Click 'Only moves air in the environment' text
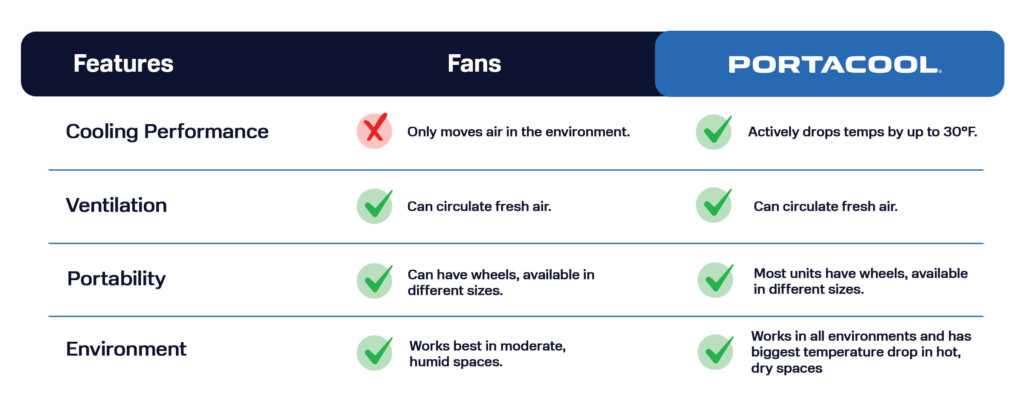Viewport: 1024px width, 407px height. [518, 132]
